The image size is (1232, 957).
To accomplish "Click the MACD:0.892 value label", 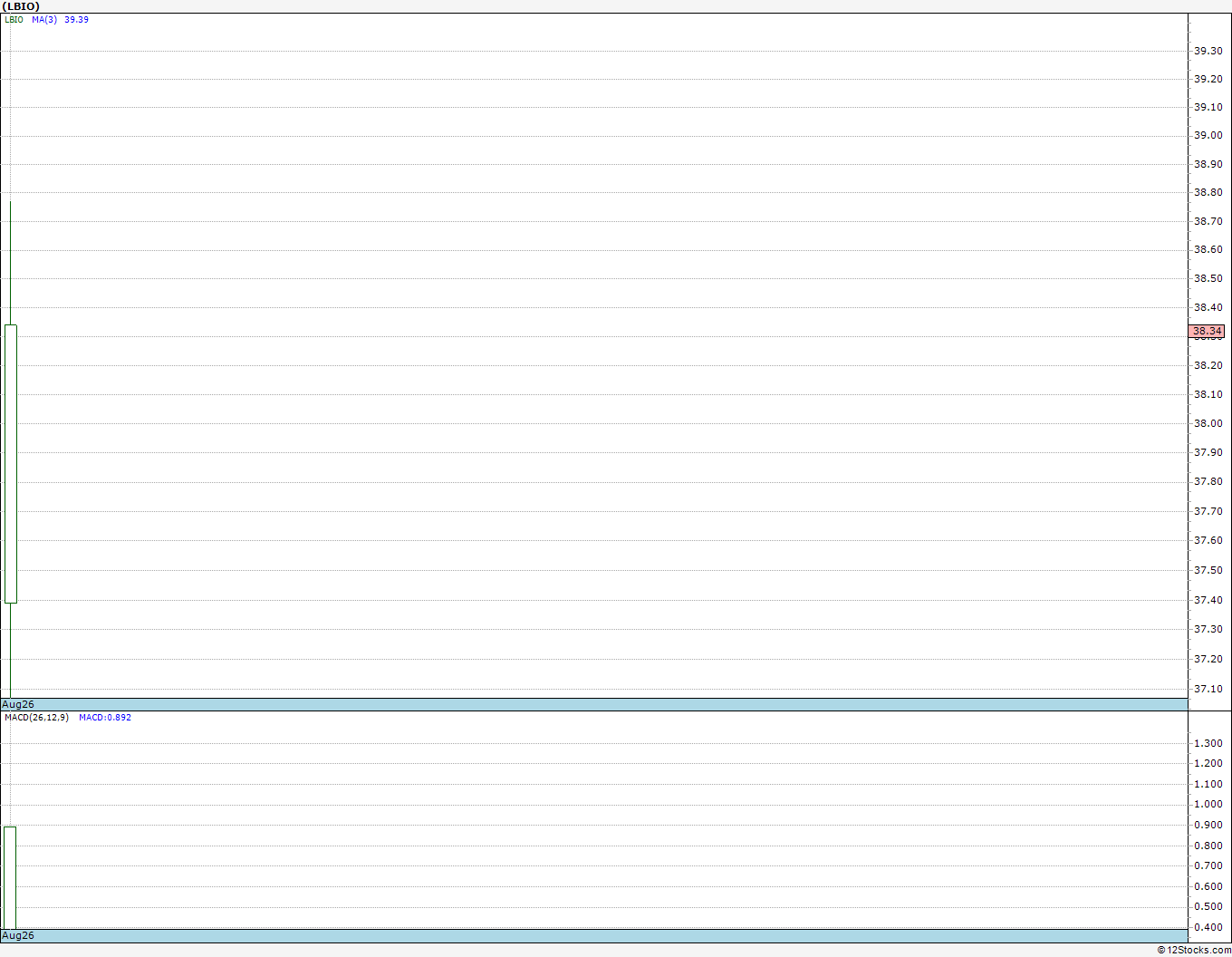I will click(x=105, y=717).
